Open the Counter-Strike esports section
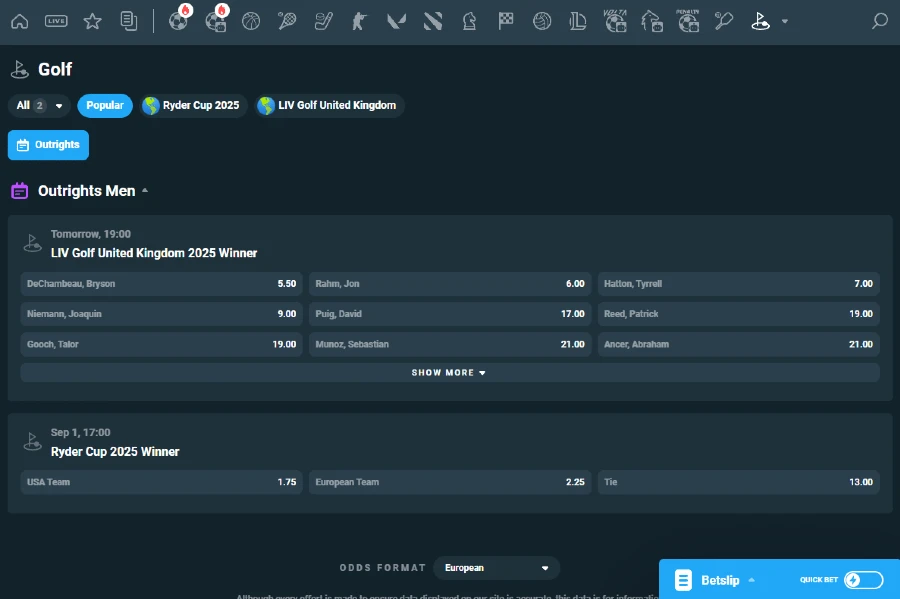The height and width of the screenshot is (600, 900). (360, 20)
